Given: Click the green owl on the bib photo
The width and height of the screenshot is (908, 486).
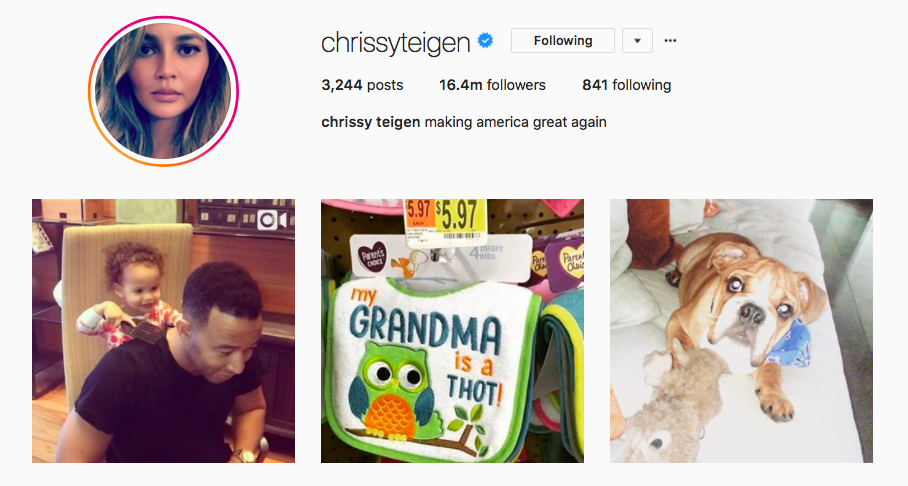Looking at the screenshot, I should [x=392, y=390].
